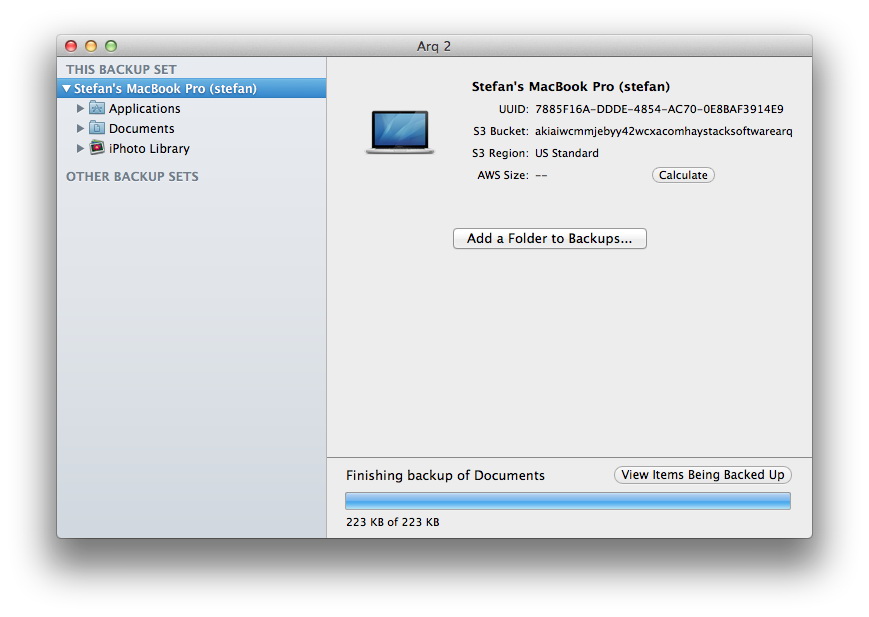
Task: Click Add a Folder to Backups button
Action: coord(549,238)
